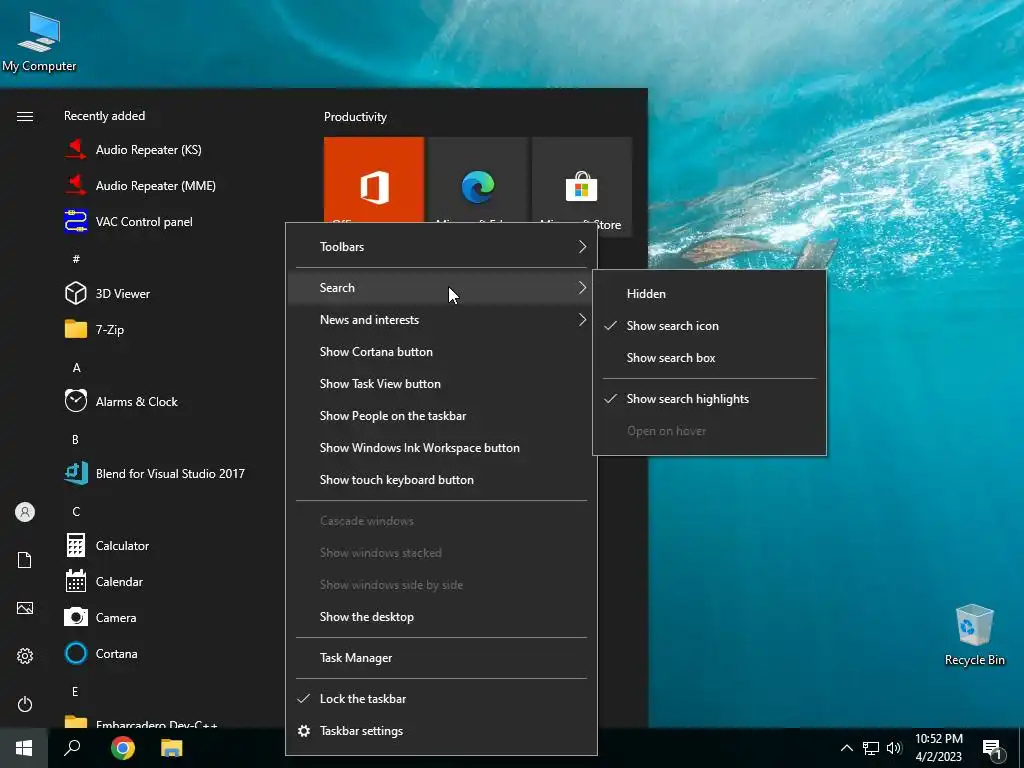
Task: Click the user account icon in Start
Action: click(25, 512)
